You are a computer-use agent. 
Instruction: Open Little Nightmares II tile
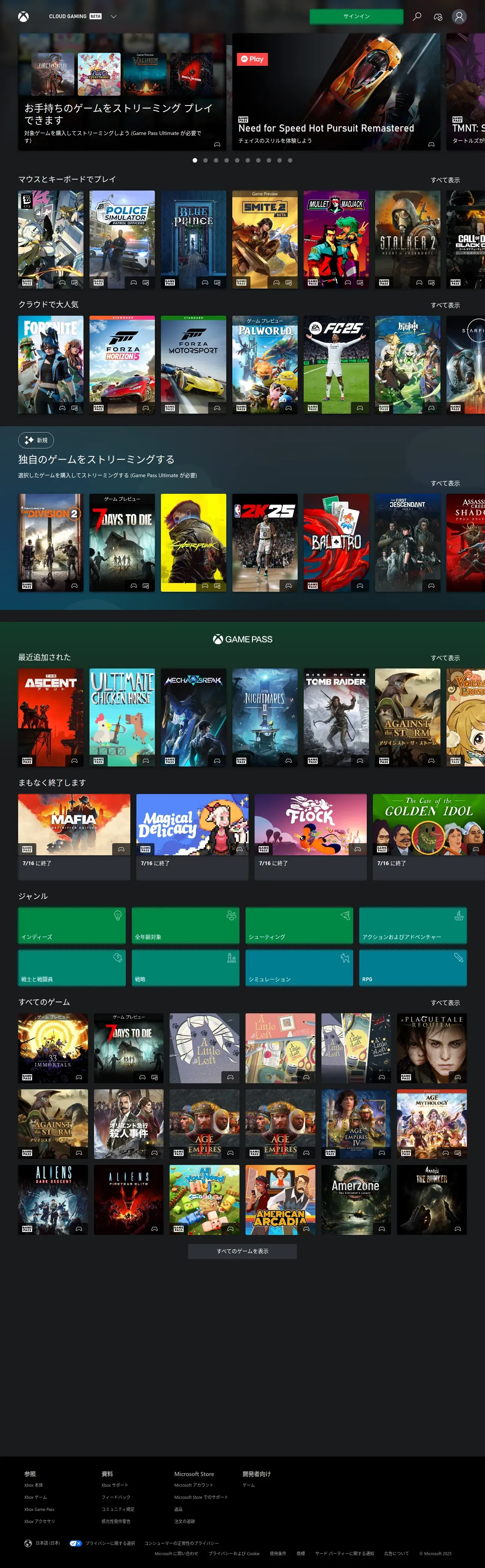pyautogui.click(x=265, y=718)
